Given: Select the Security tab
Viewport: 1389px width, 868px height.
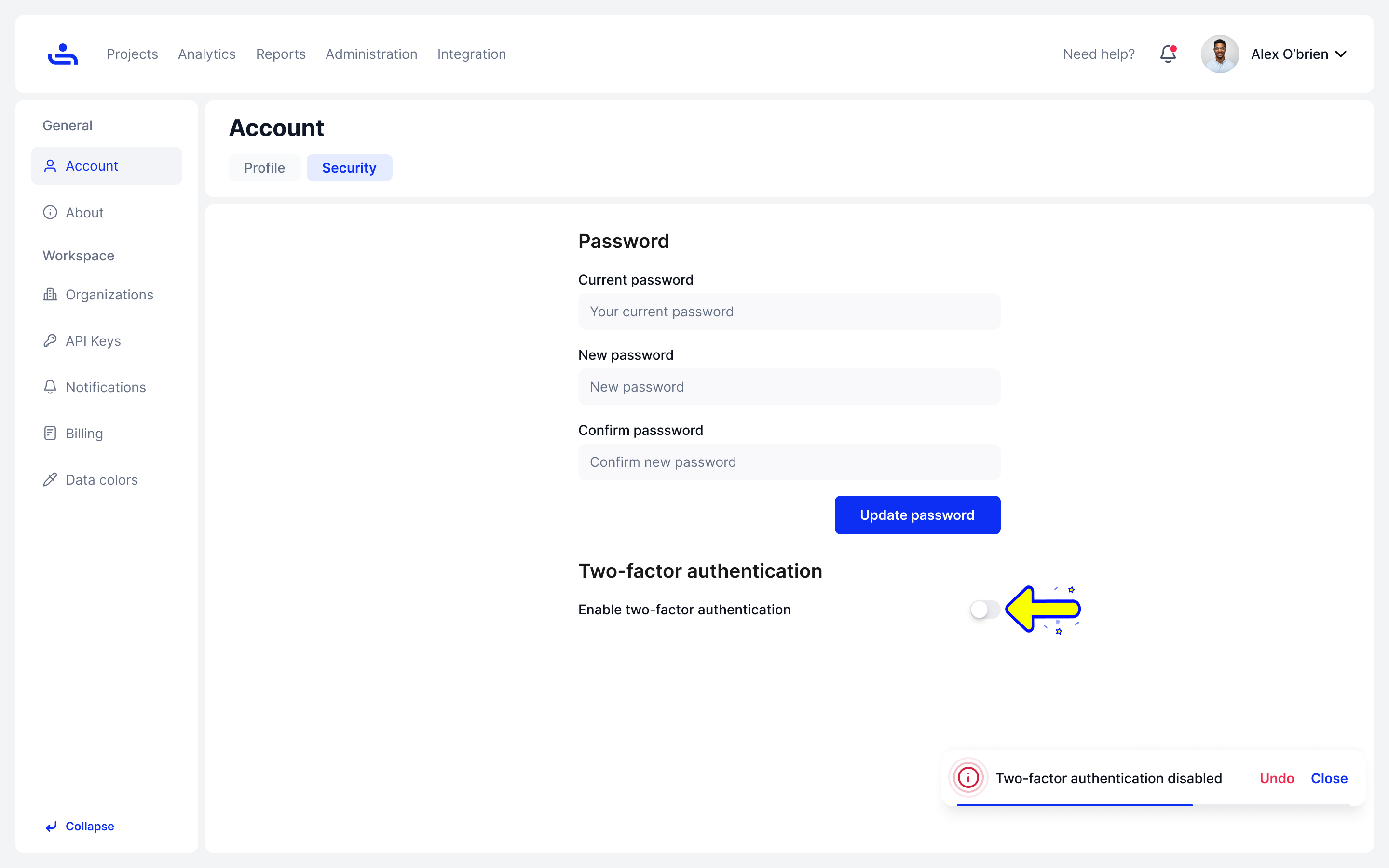Looking at the screenshot, I should point(349,168).
